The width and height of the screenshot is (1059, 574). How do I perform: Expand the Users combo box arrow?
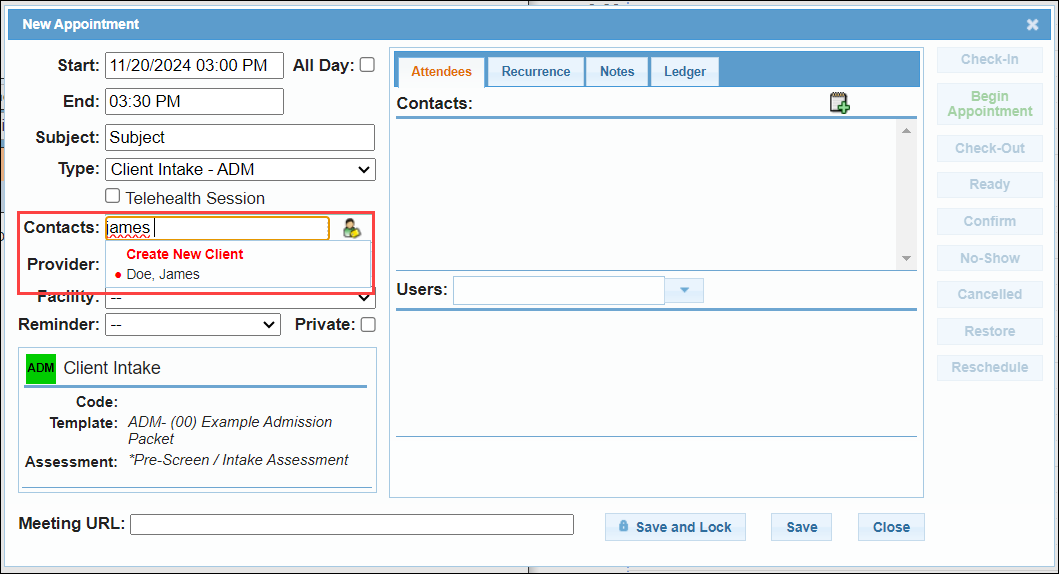[x=684, y=290]
